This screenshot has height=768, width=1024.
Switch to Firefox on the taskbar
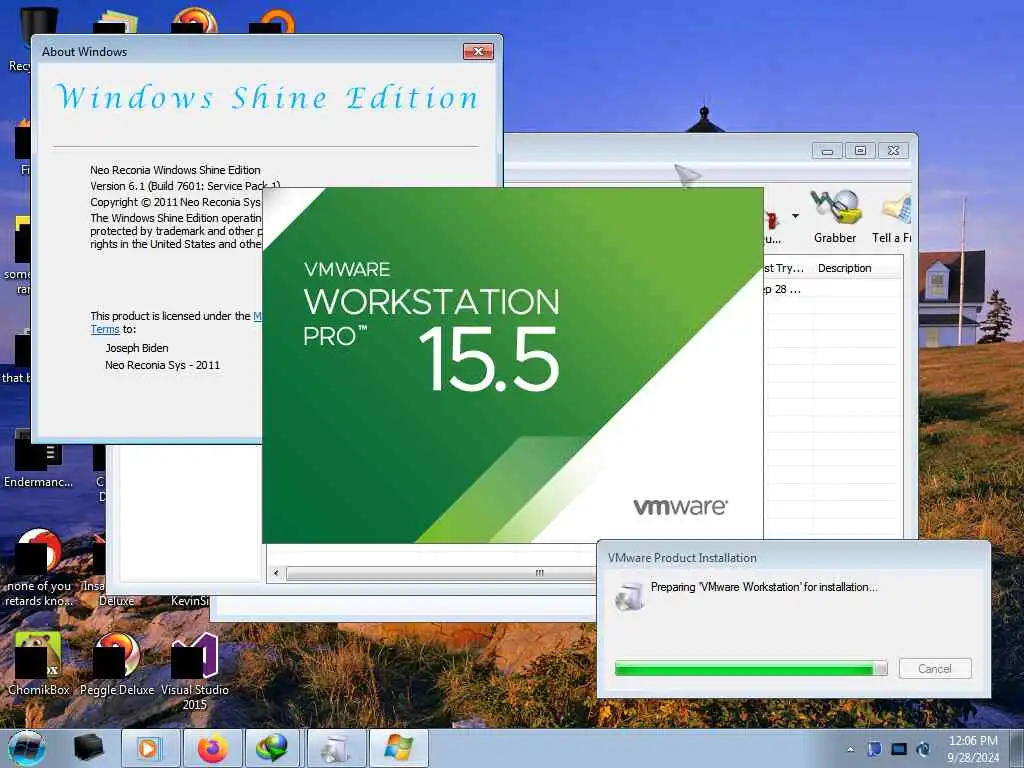[213, 748]
